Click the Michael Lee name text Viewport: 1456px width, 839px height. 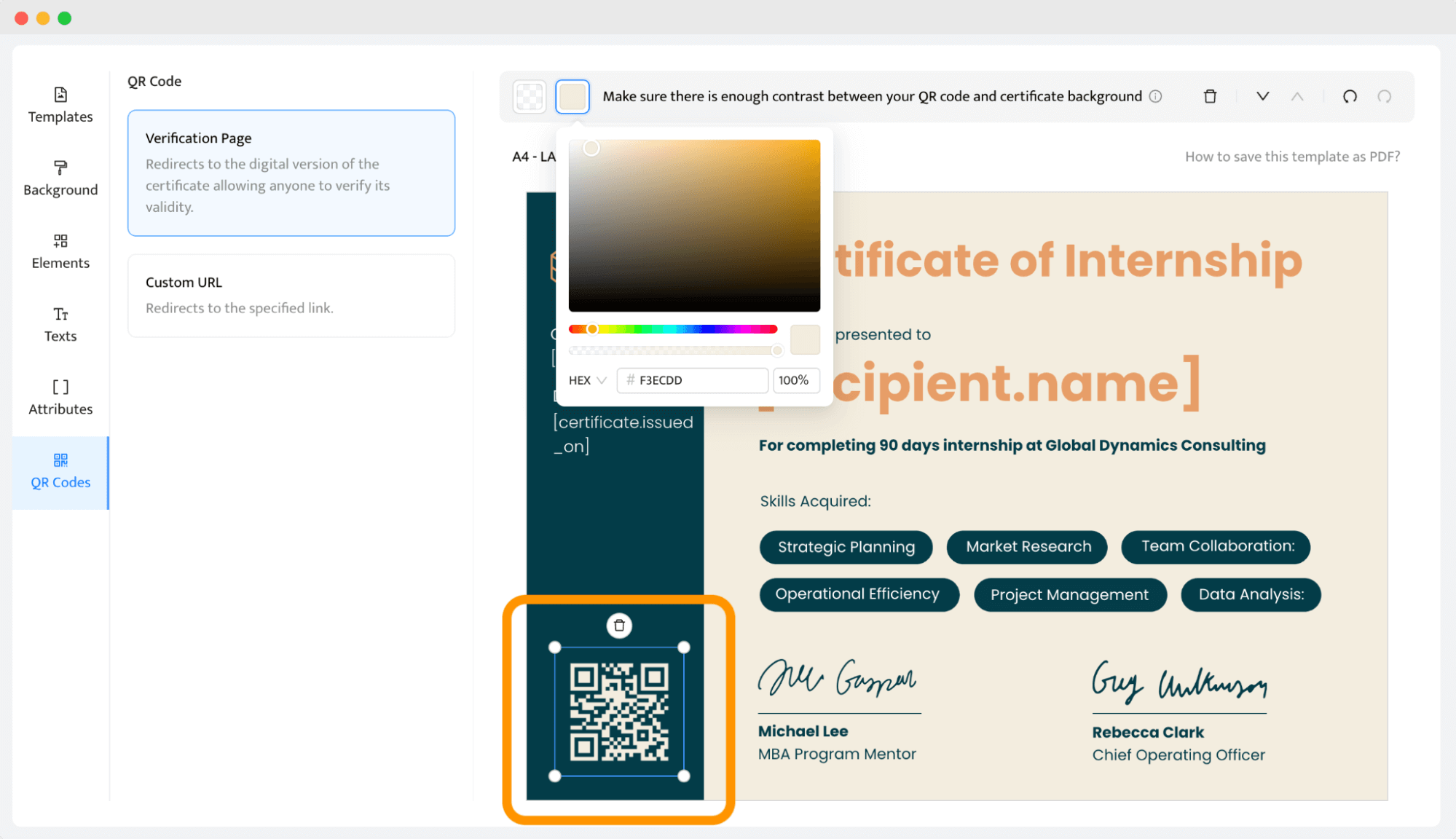[x=803, y=731]
